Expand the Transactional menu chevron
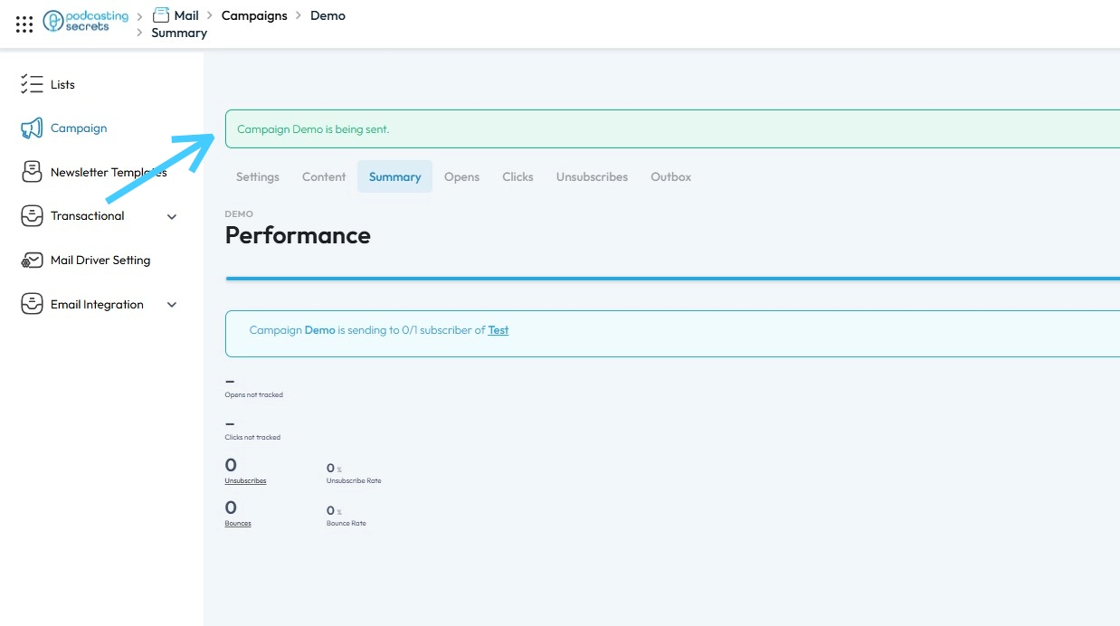1120x626 pixels. click(x=171, y=217)
